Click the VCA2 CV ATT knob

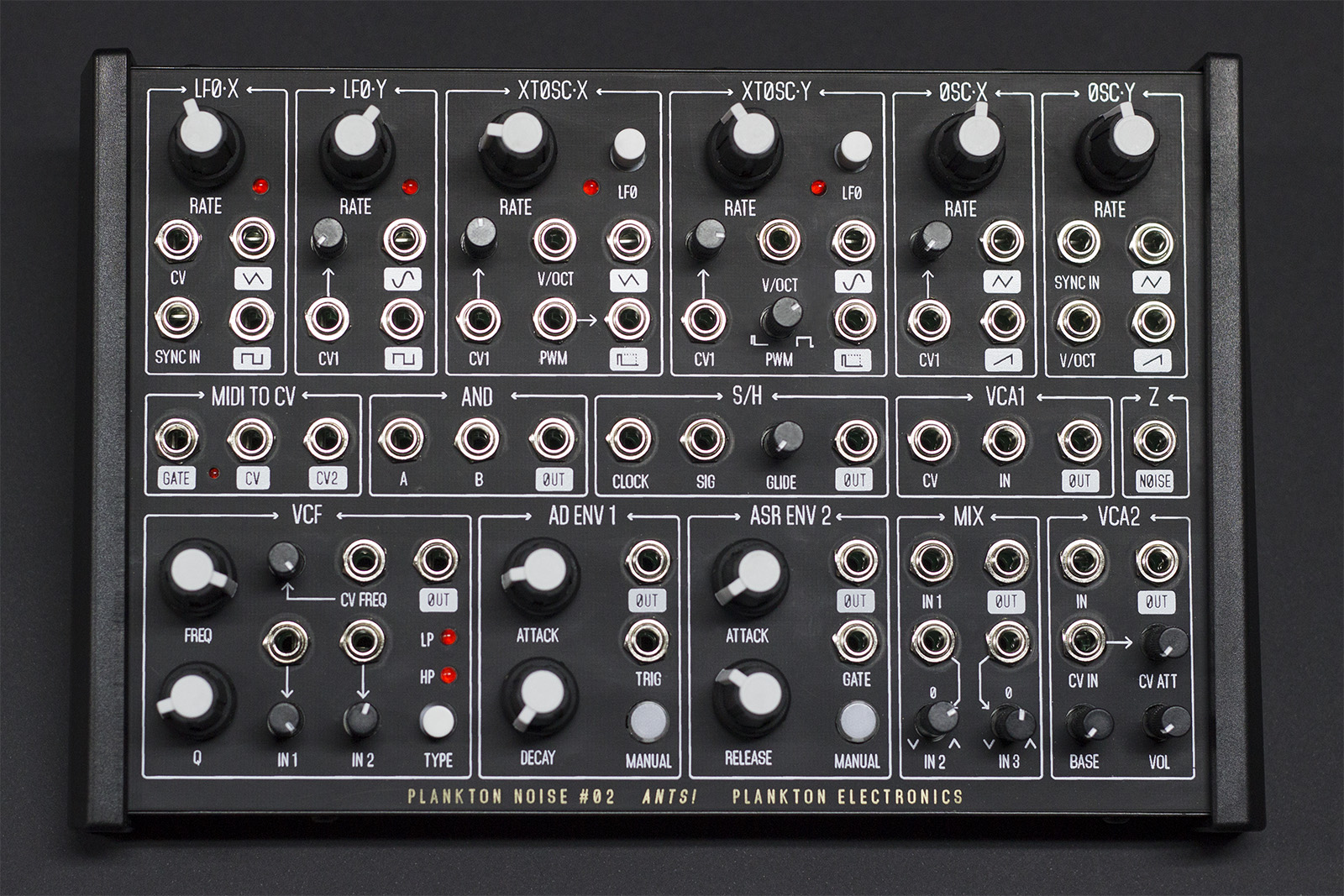pos(1165,644)
